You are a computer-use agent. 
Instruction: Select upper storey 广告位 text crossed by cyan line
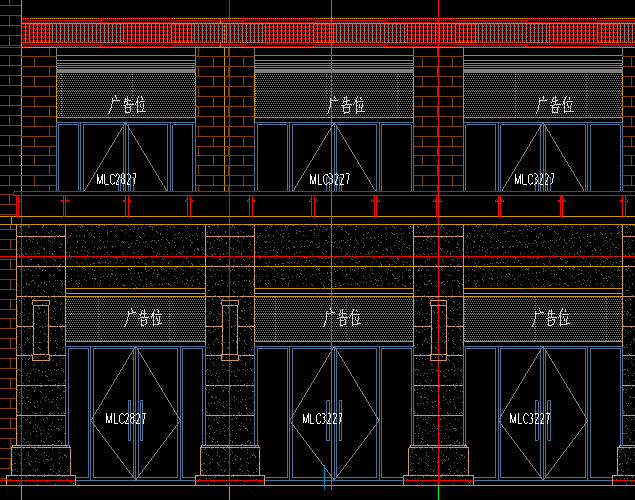pos(346,105)
